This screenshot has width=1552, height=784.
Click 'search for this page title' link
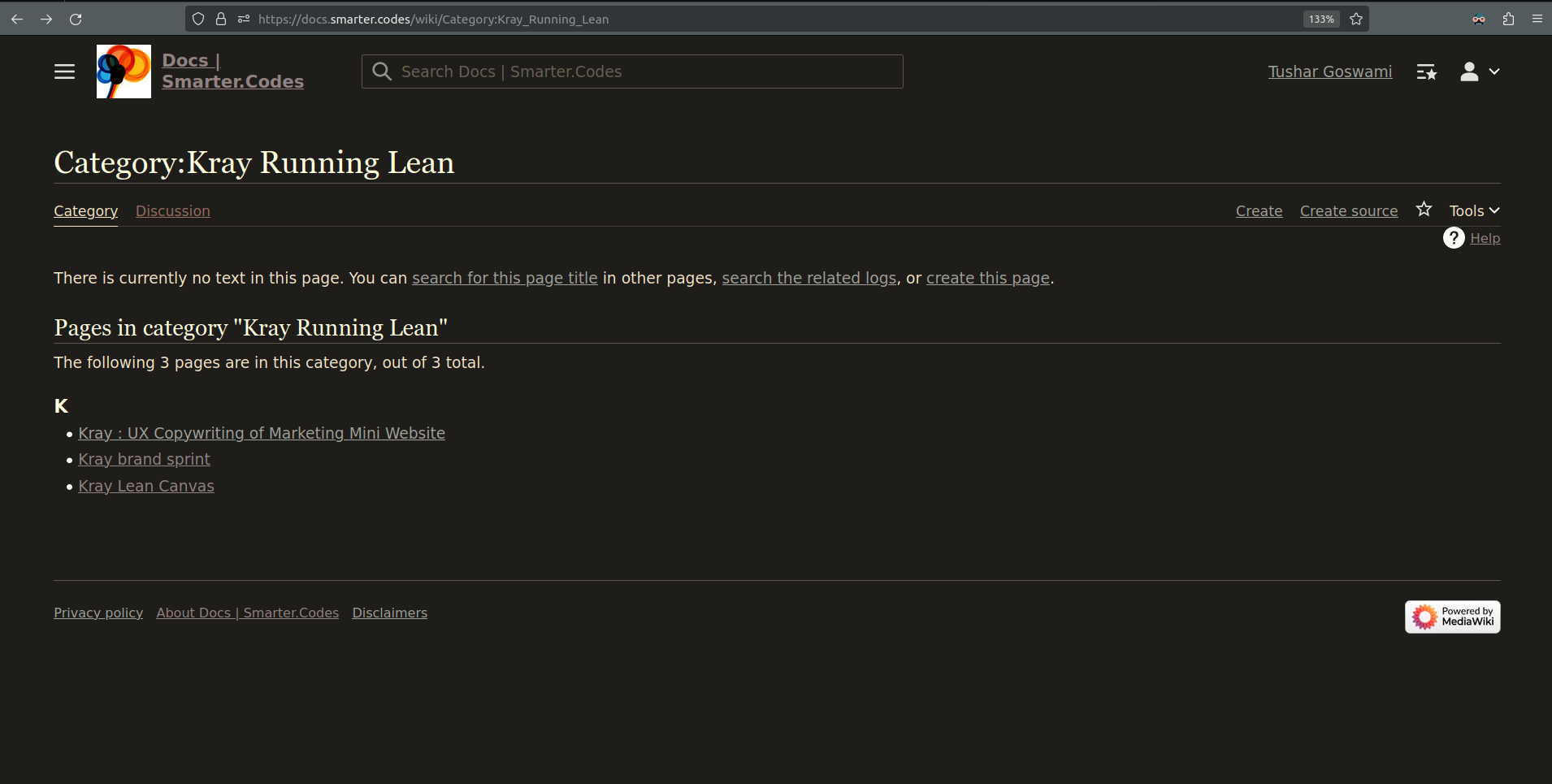pyautogui.click(x=505, y=278)
